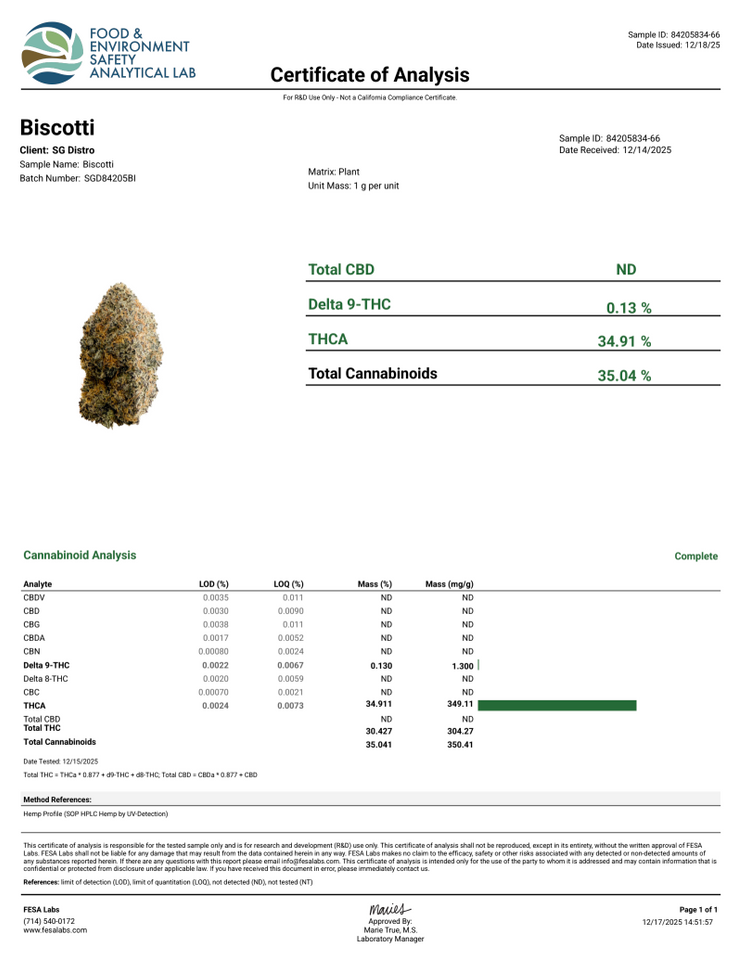This screenshot has height=960, width=737.
Task: Click the Page 1 of 1 indicator
Action: [x=698, y=910]
